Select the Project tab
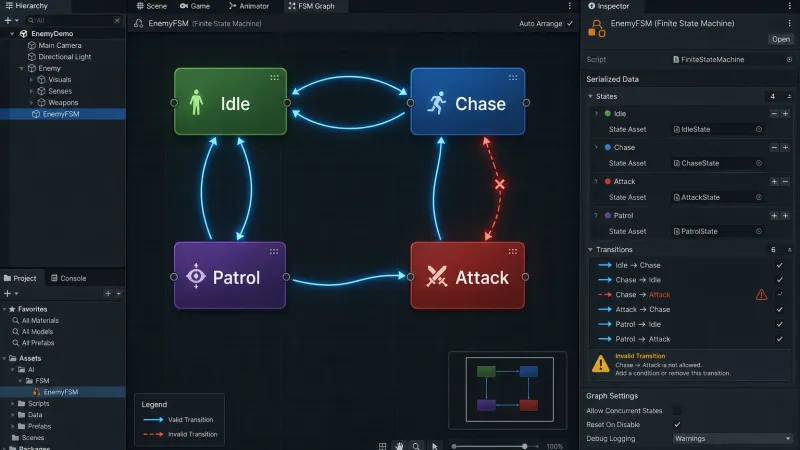The height and width of the screenshot is (450, 800). tap(20, 279)
